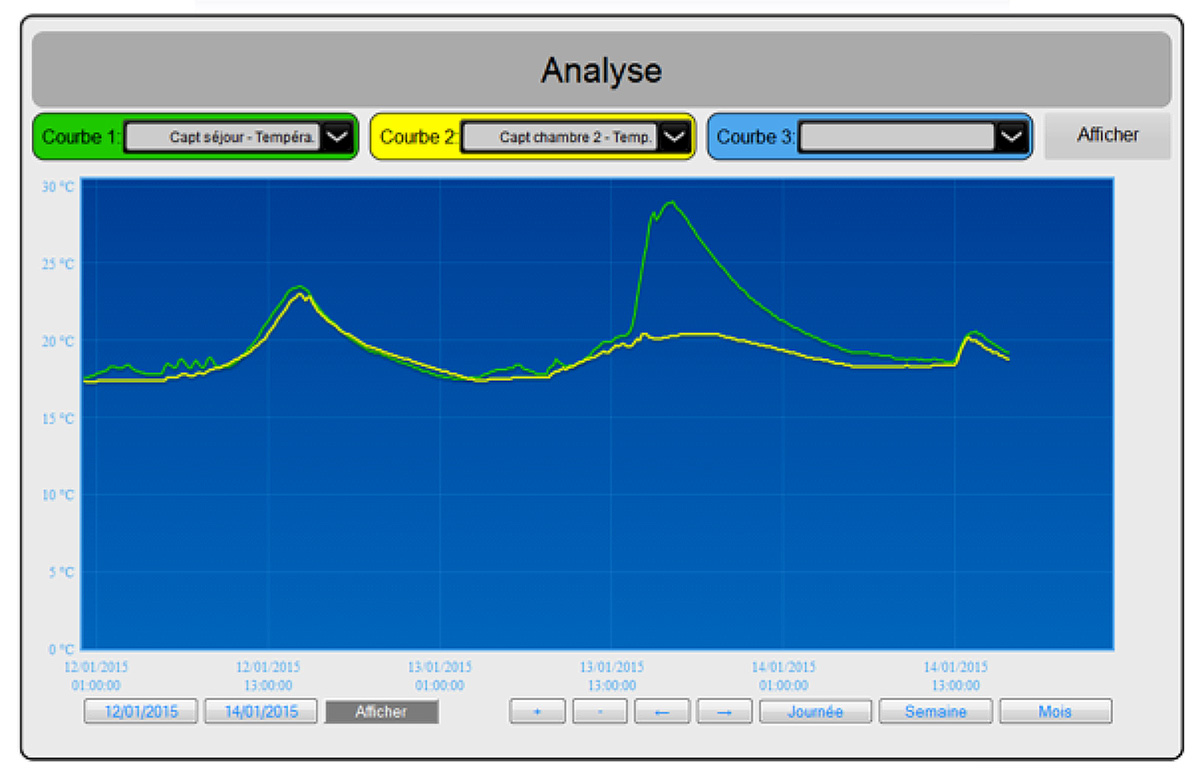
Task: Click the Analyse title bar
Action: click(x=601, y=70)
